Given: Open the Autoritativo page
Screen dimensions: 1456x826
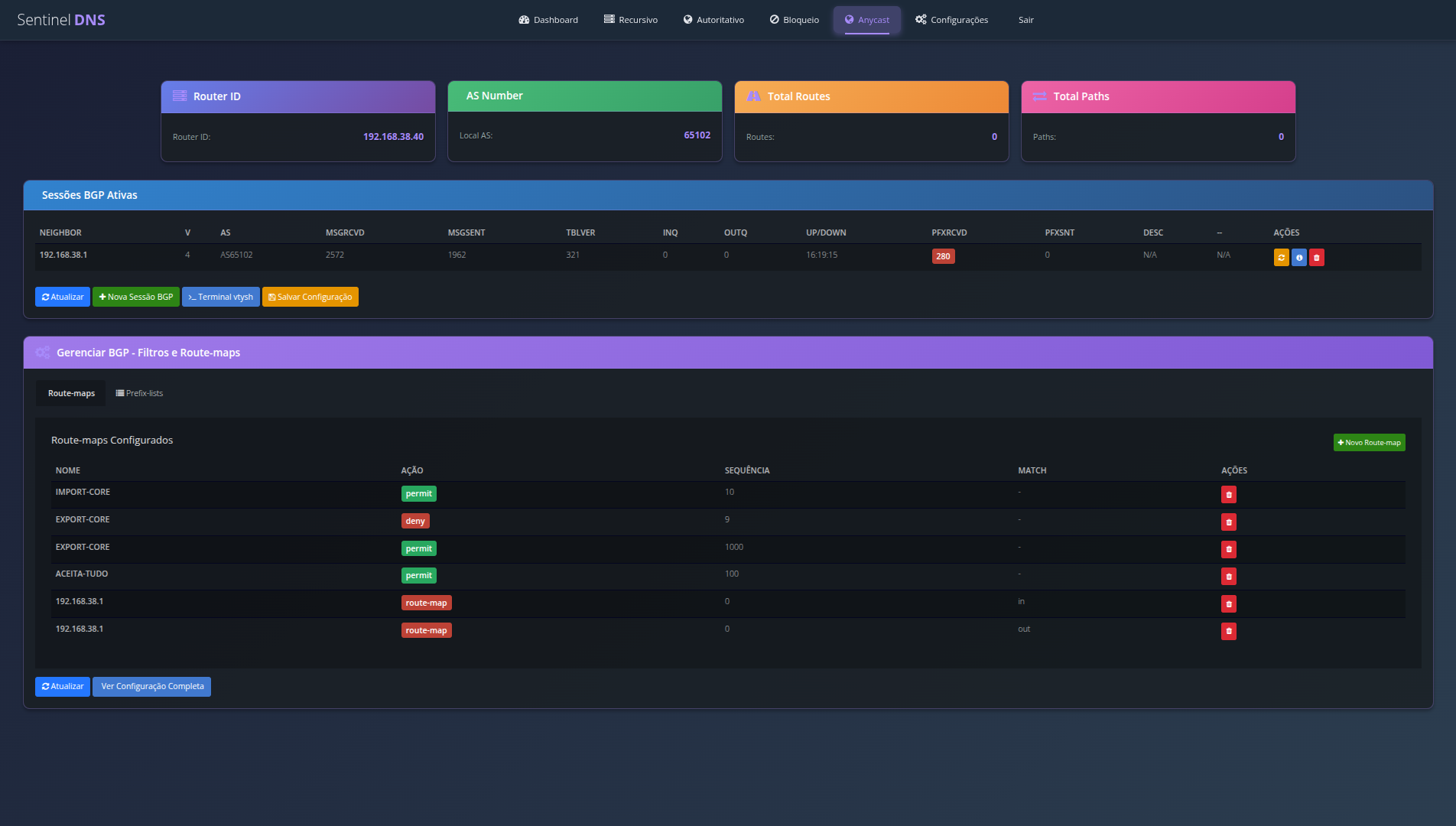Looking at the screenshot, I should [x=713, y=20].
